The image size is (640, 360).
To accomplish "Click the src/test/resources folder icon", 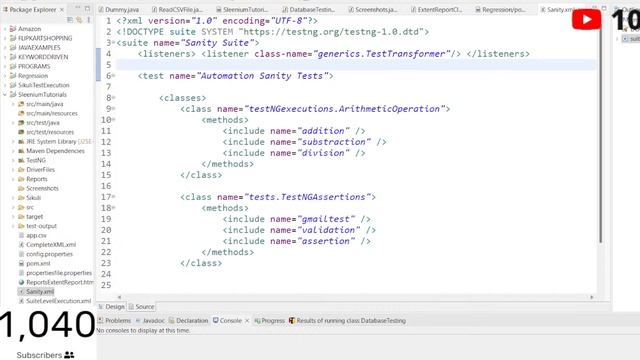I will point(21,132).
